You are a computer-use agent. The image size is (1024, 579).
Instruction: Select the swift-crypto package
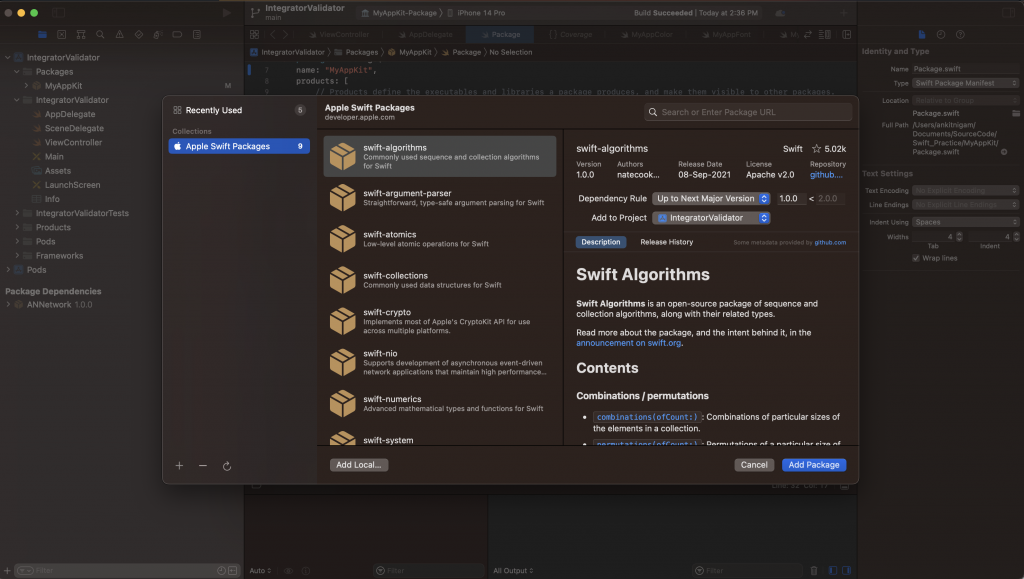(440, 321)
